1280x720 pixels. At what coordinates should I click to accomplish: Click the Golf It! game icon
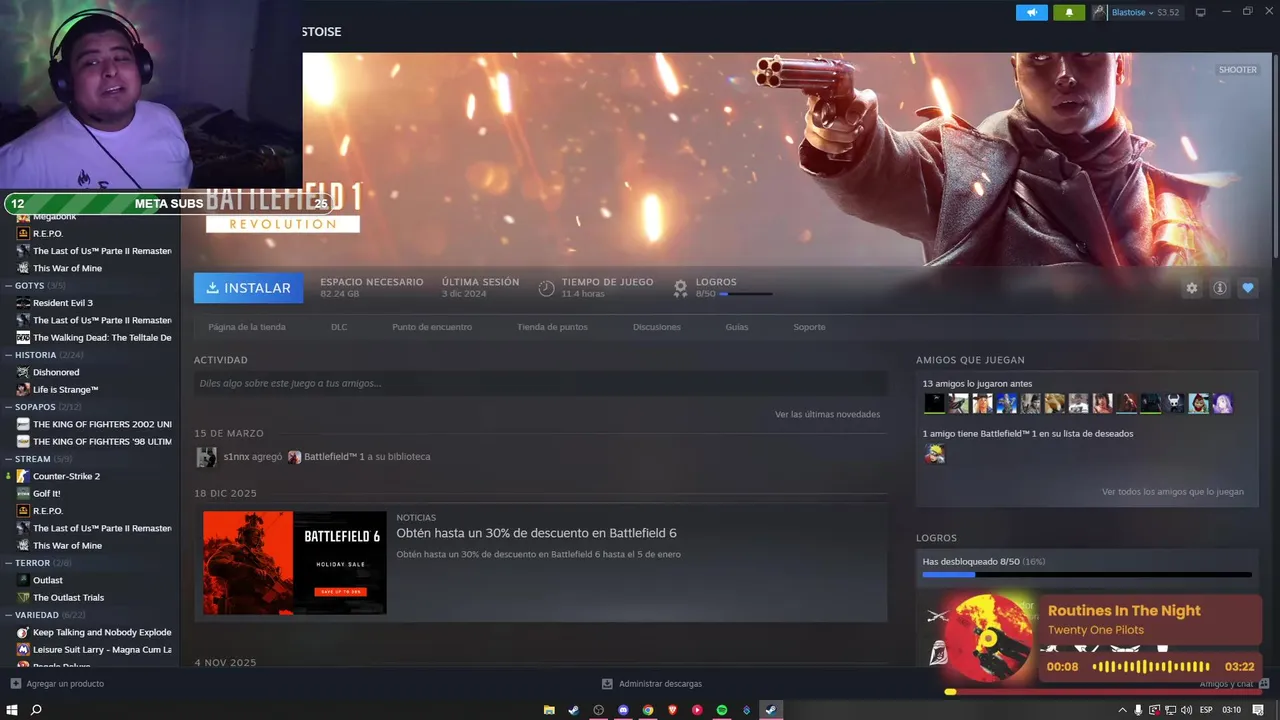(23, 493)
